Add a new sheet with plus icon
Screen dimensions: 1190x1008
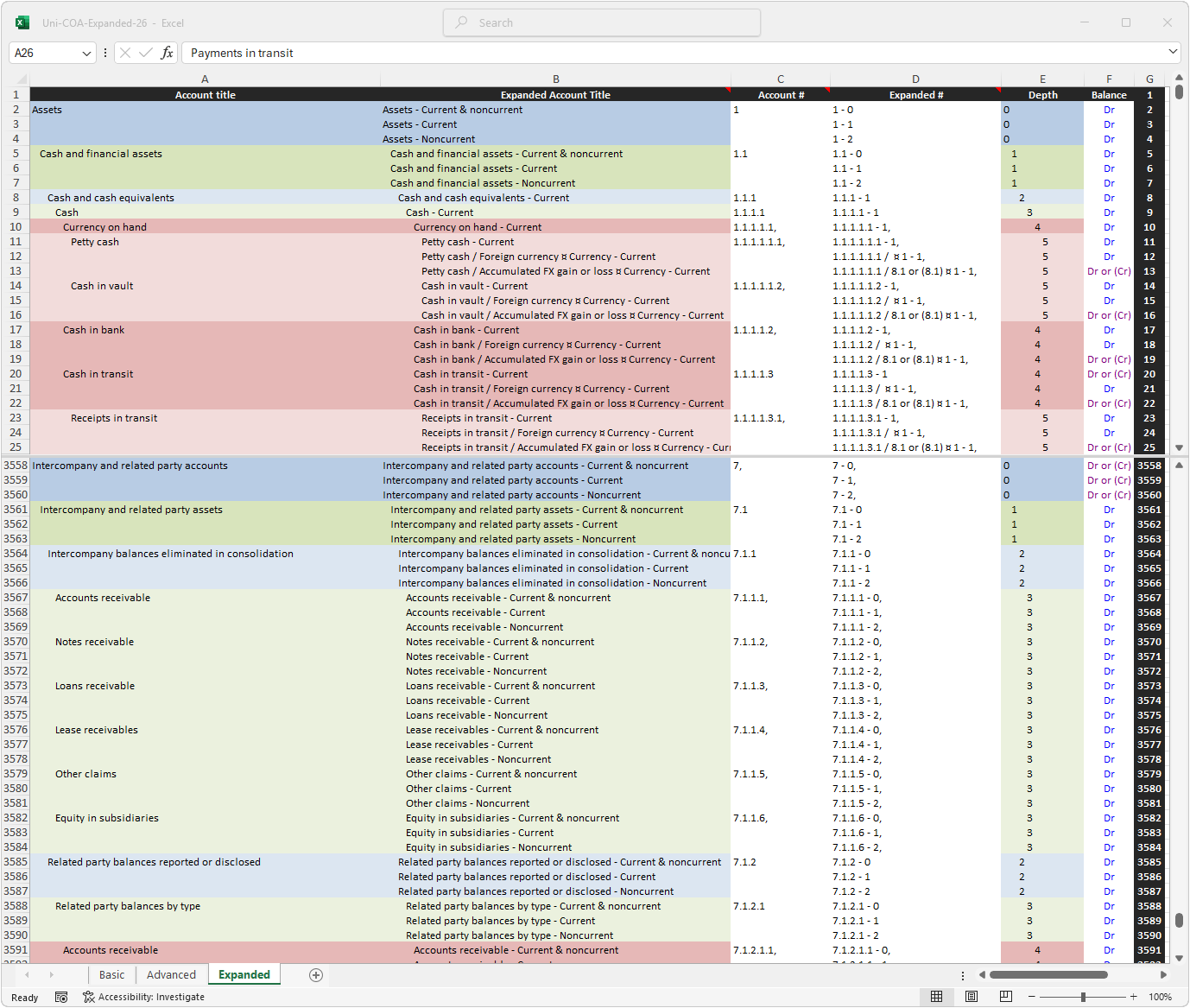click(x=316, y=975)
